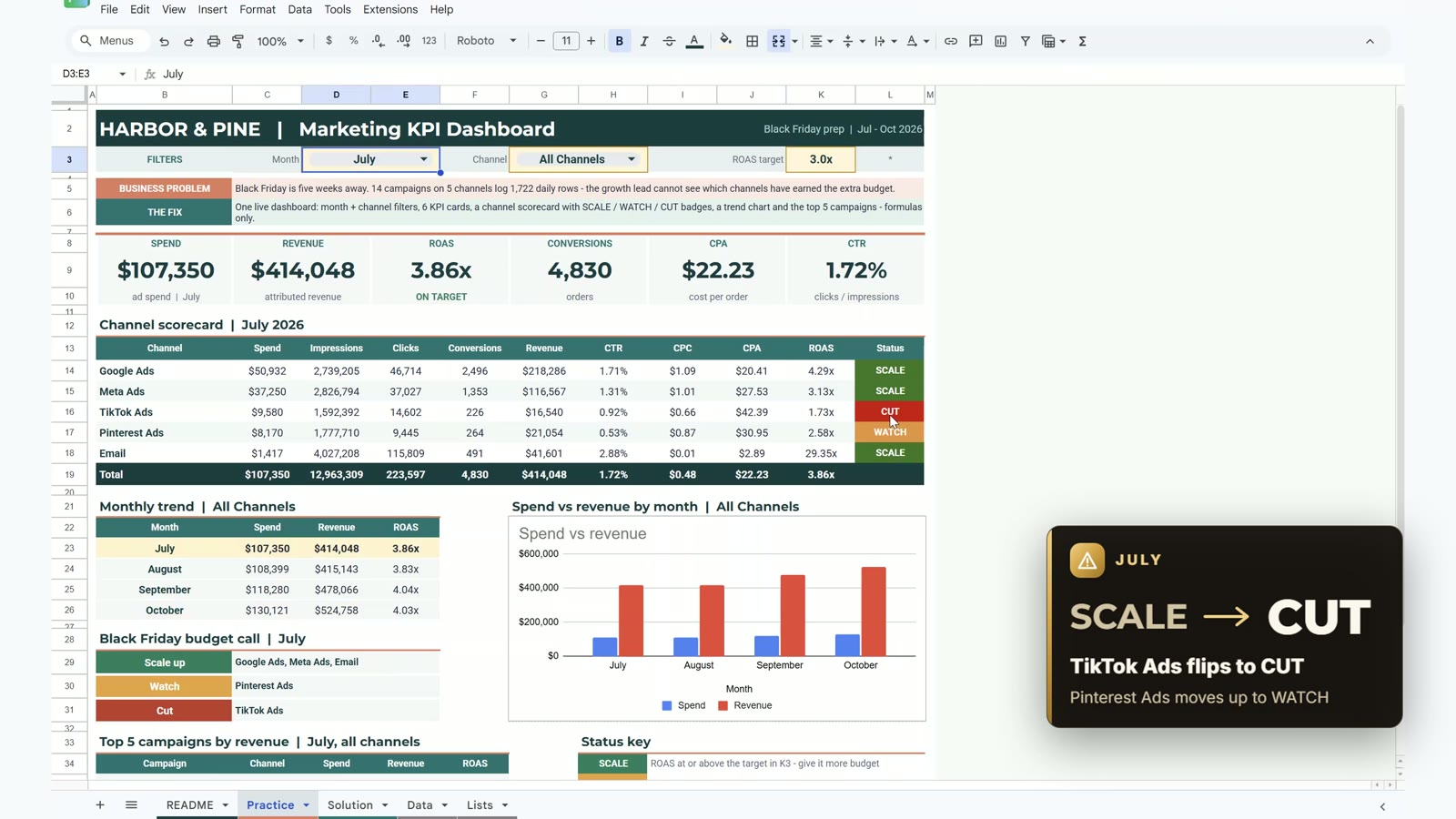Activate the paint format tool
The width and height of the screenshot is (1456, 819).
[238, 41]
